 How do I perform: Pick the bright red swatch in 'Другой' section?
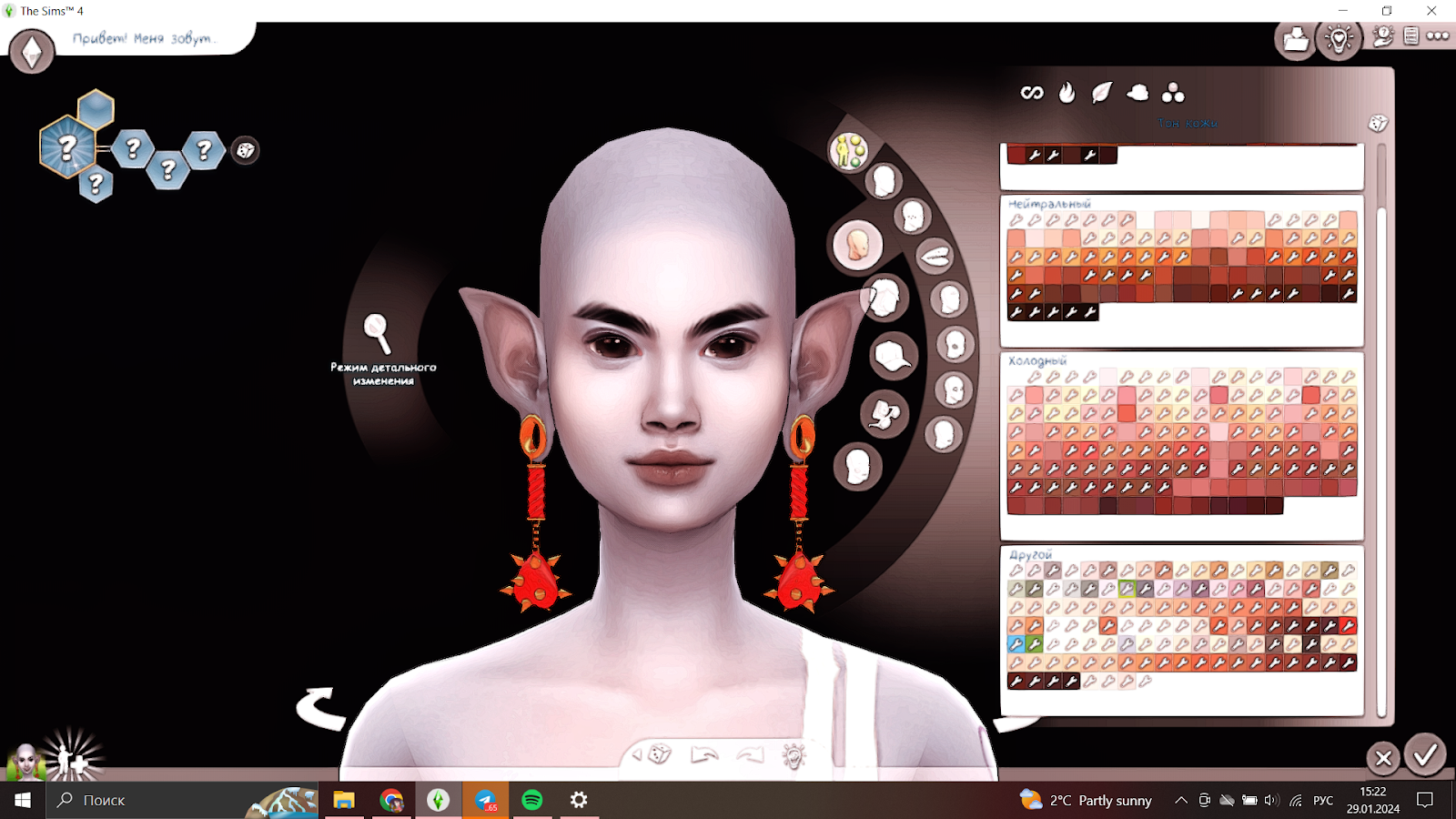1348,625
